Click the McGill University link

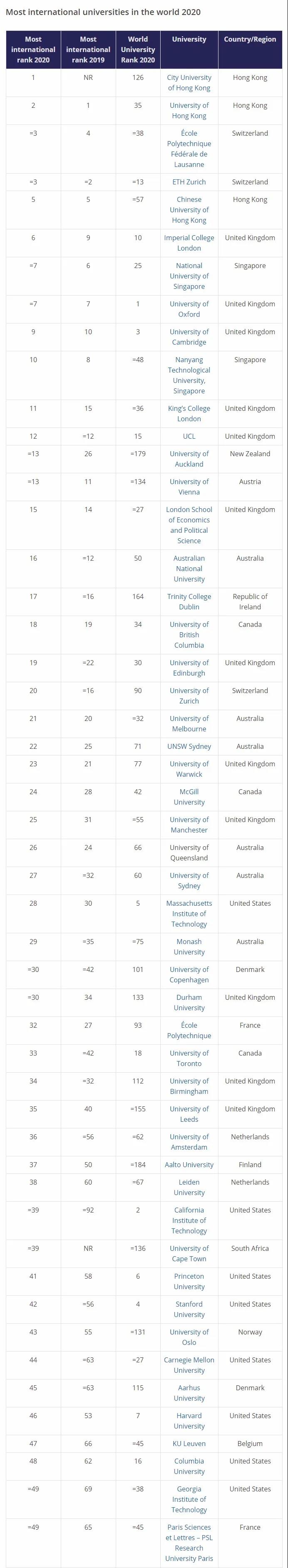pos(189,797)
